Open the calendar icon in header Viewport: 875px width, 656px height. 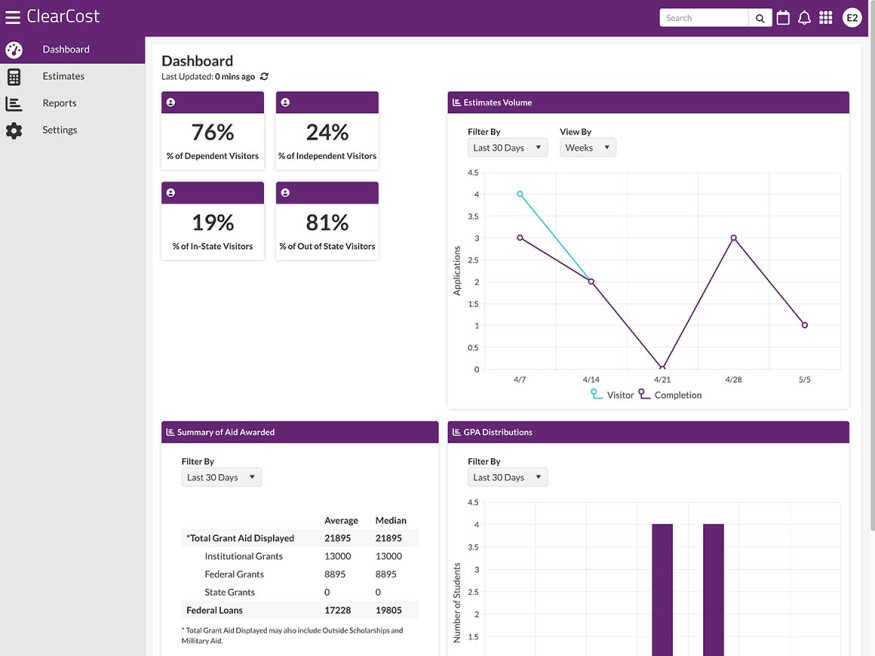pos(783,18)
